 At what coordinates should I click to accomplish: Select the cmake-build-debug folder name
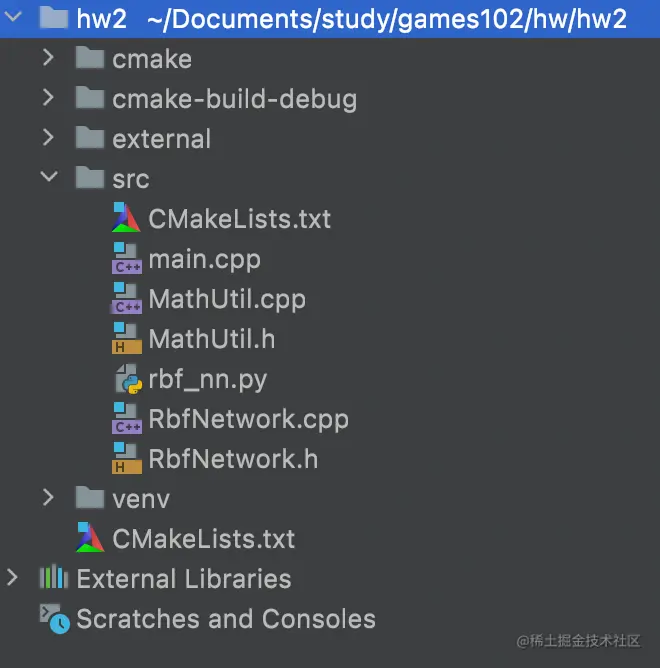click(x=235, y=99)
